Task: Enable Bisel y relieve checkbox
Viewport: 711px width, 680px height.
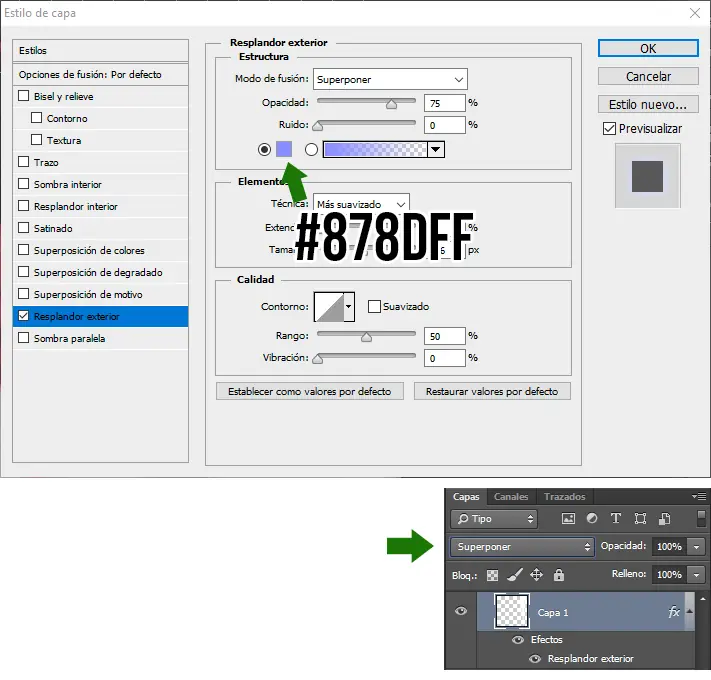Action: point(24,96)
